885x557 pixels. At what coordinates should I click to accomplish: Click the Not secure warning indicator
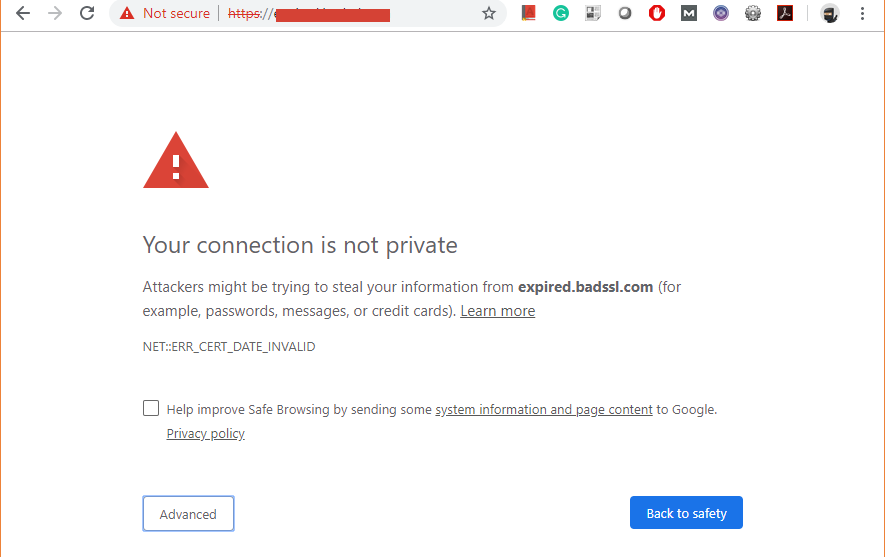tap(165, 14)
